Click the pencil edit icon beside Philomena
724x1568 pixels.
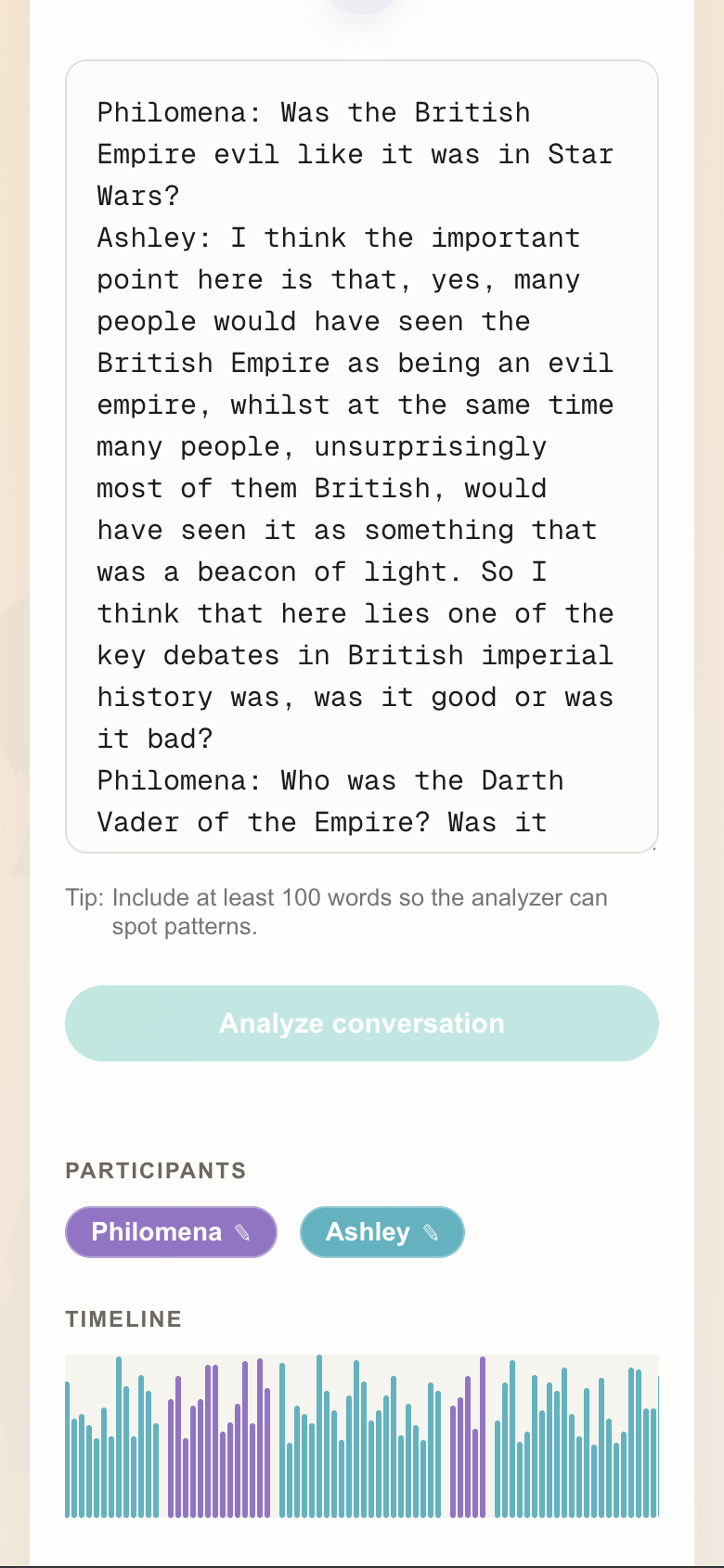click(242, 1232)
